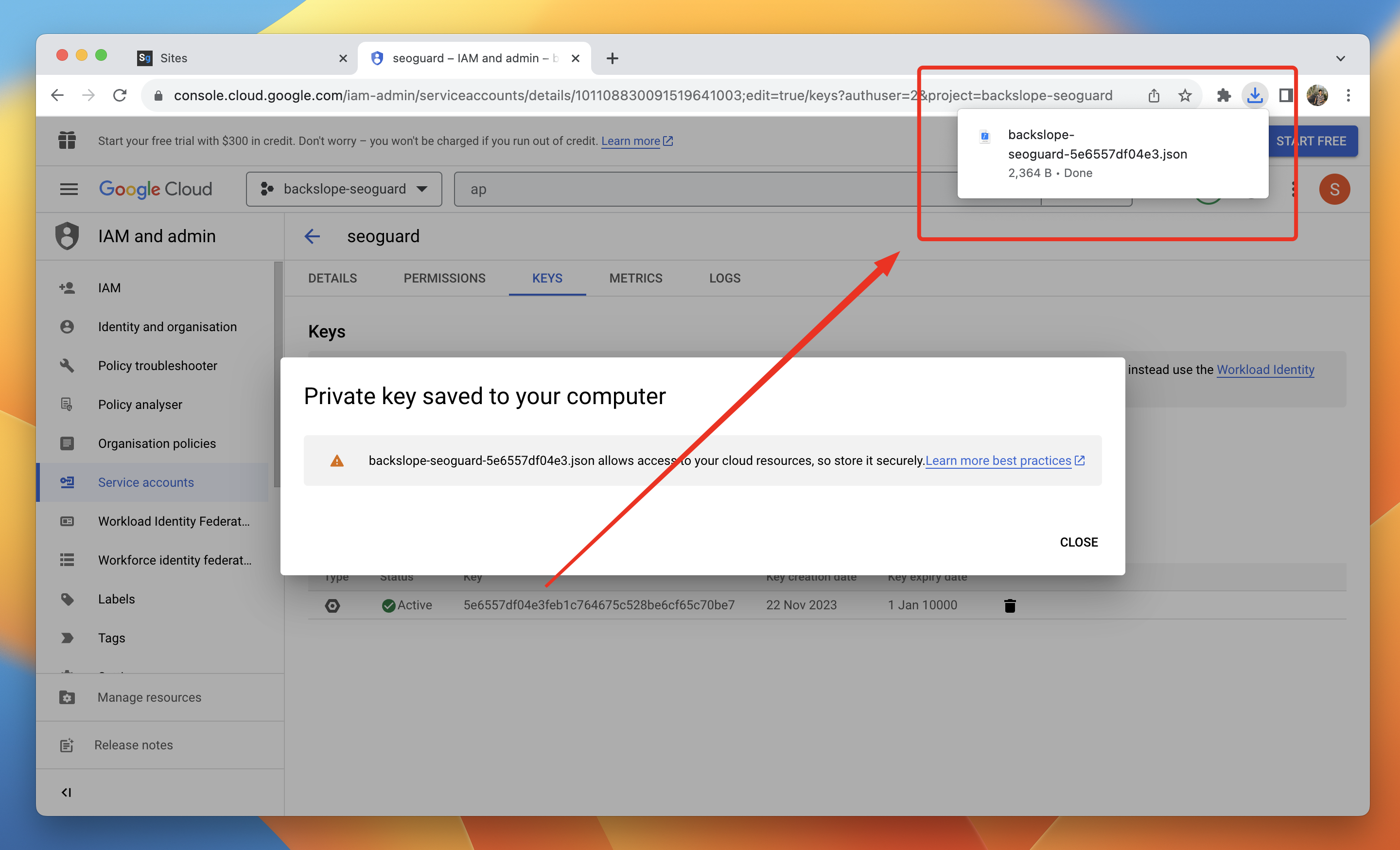1400x850 pixels.
Task: Open Chrome three-dot menu
Action: click(x=1347, y=95)
